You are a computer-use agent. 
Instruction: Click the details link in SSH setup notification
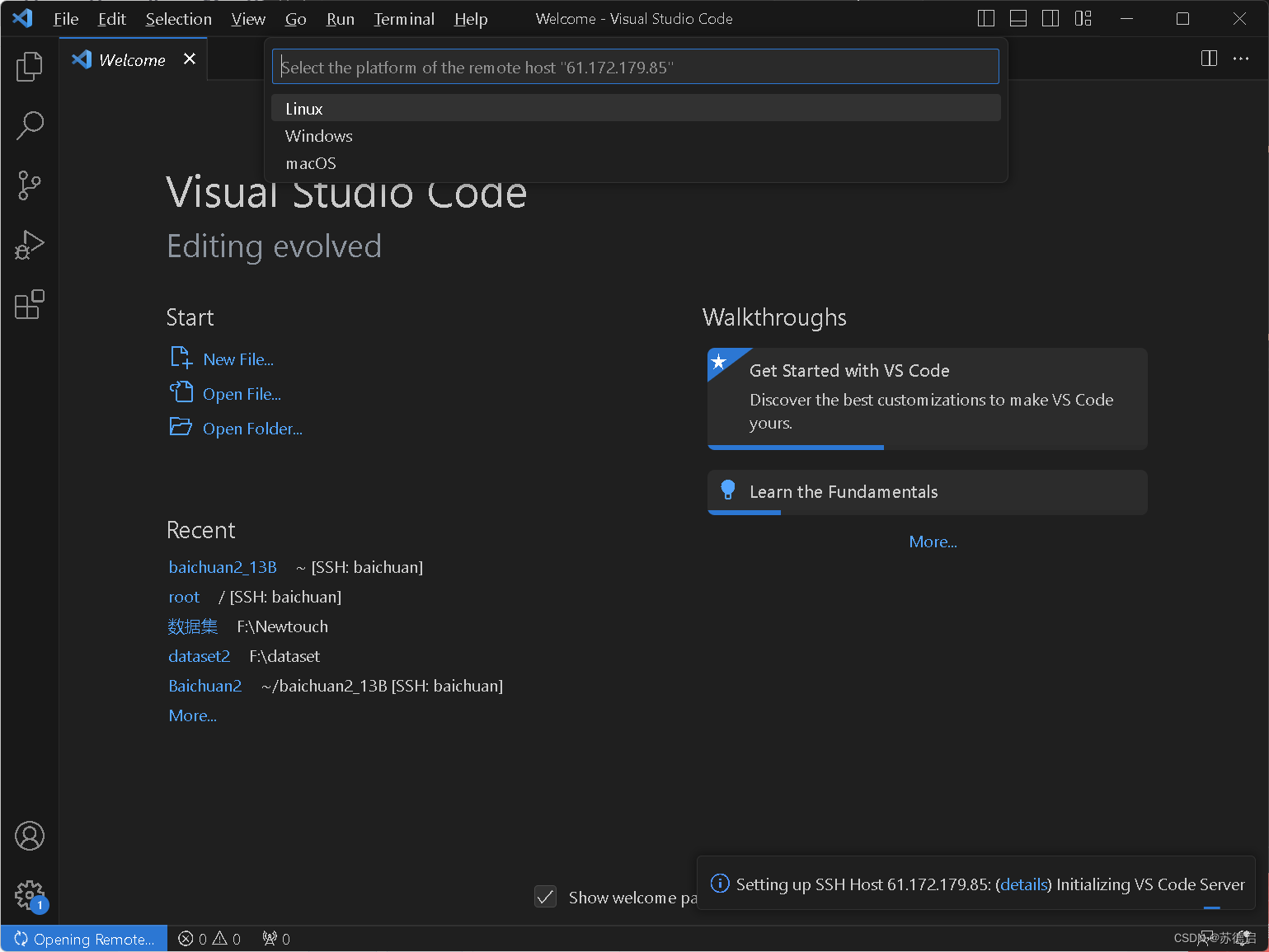1023,884
